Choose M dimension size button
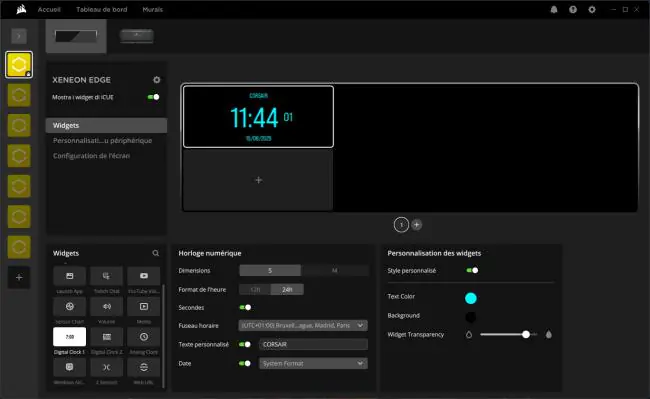The width and height of the screenshot is (650, 399). [x=335, y=271]
